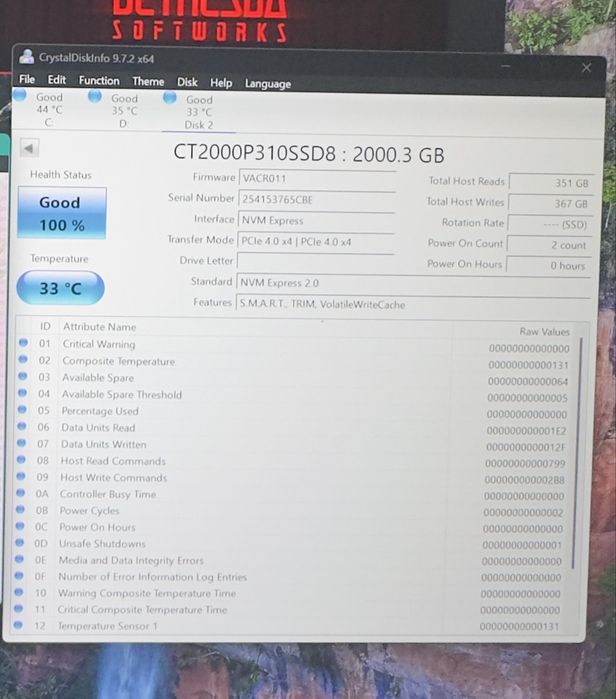Minimize the CrystalDiskInfo window
This screenshot has height=699, width=616.
(505, 66)
